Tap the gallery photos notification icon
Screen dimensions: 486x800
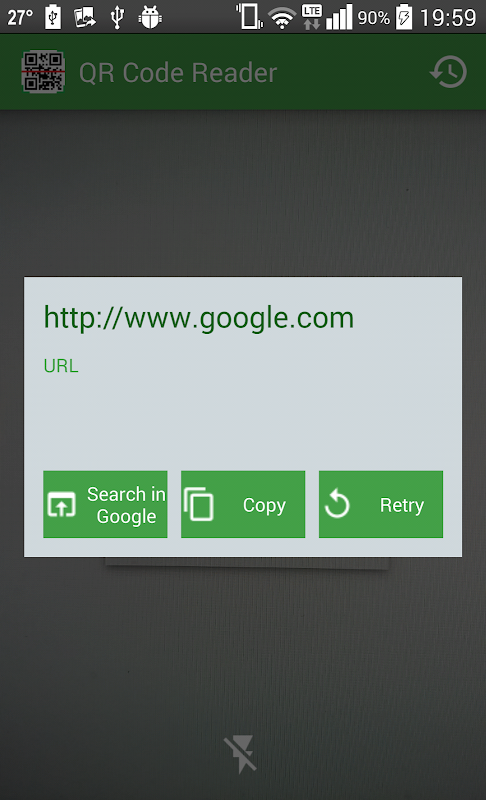point(85,17)
